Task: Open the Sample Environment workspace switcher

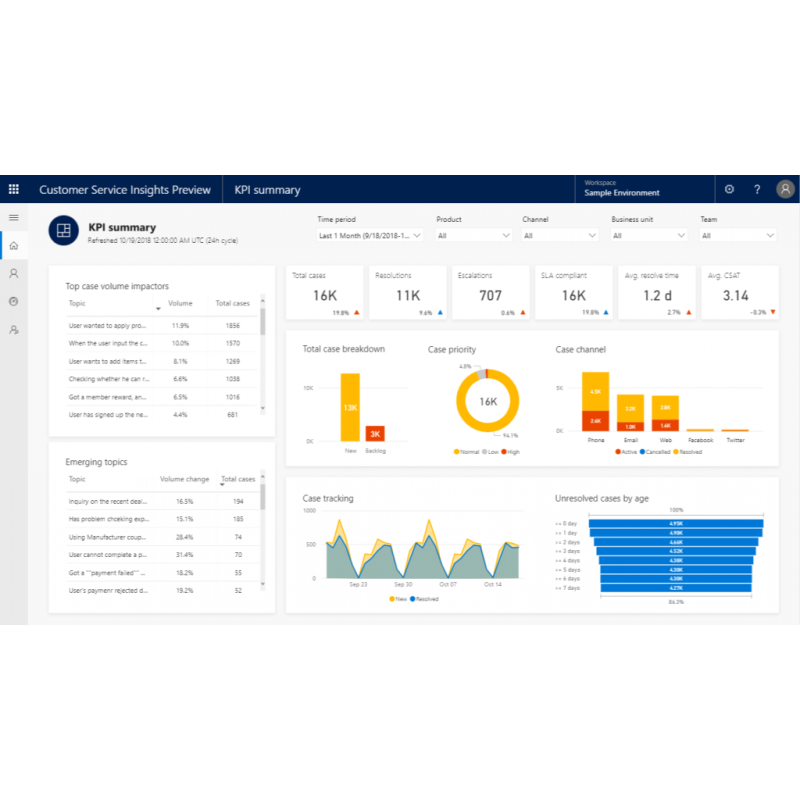Action: [644, 189]
